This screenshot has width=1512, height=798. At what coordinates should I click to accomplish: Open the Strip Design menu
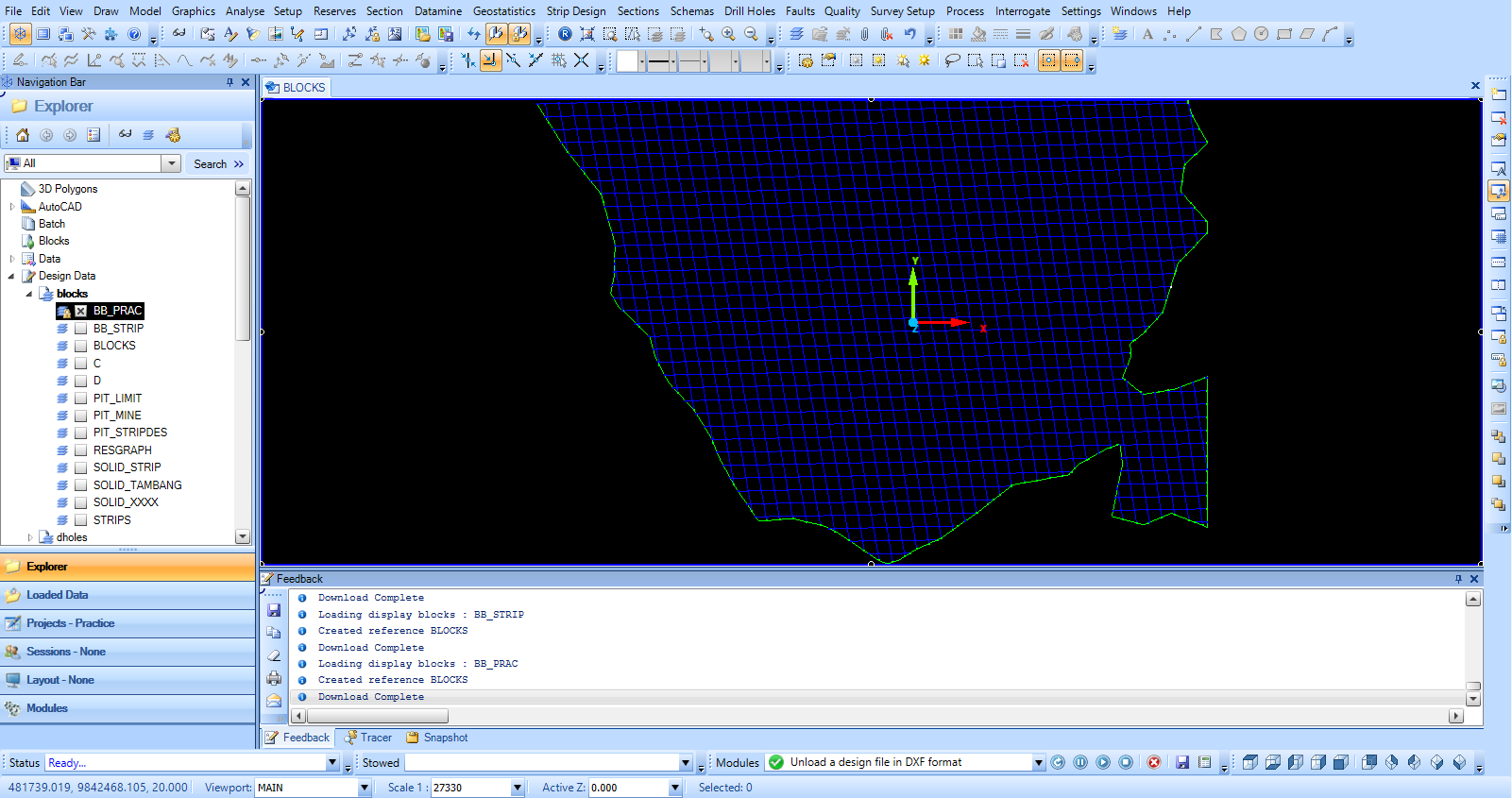pos(575,11)
